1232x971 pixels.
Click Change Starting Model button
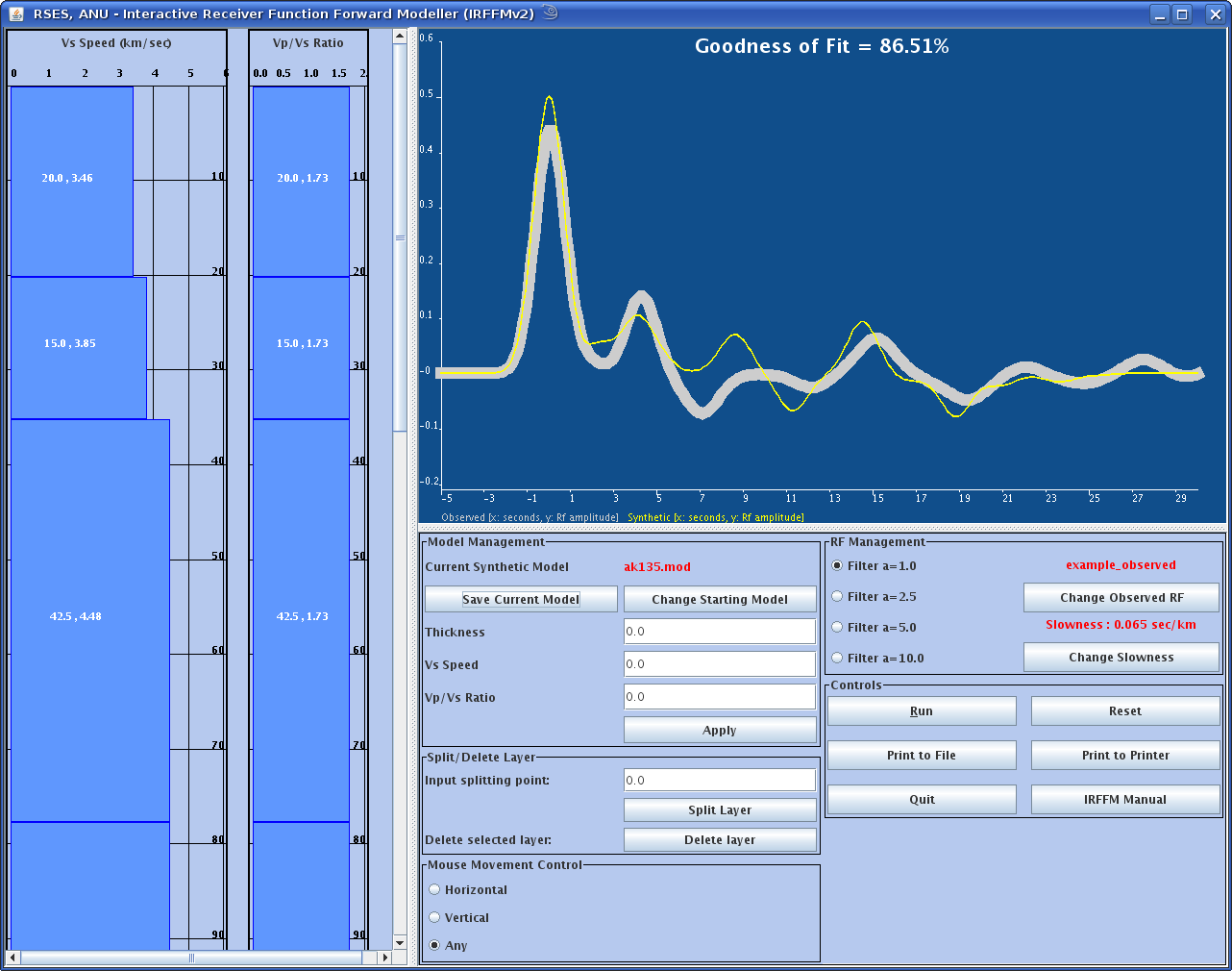tap(720, 599)
